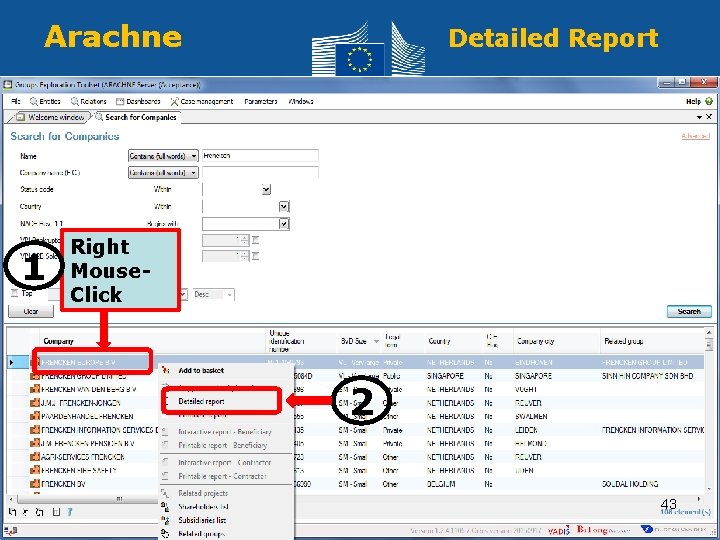Open the Name match-type dropdown
Image resolution: width=720 pixels, height=540 pixels.
click(x=163, y=156)
